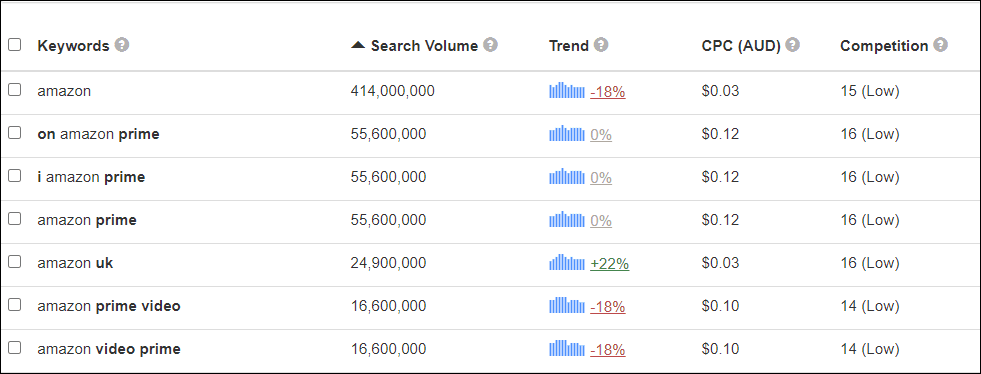
Task: Click question mark icon next to Trend
Action: click(601, 45)
